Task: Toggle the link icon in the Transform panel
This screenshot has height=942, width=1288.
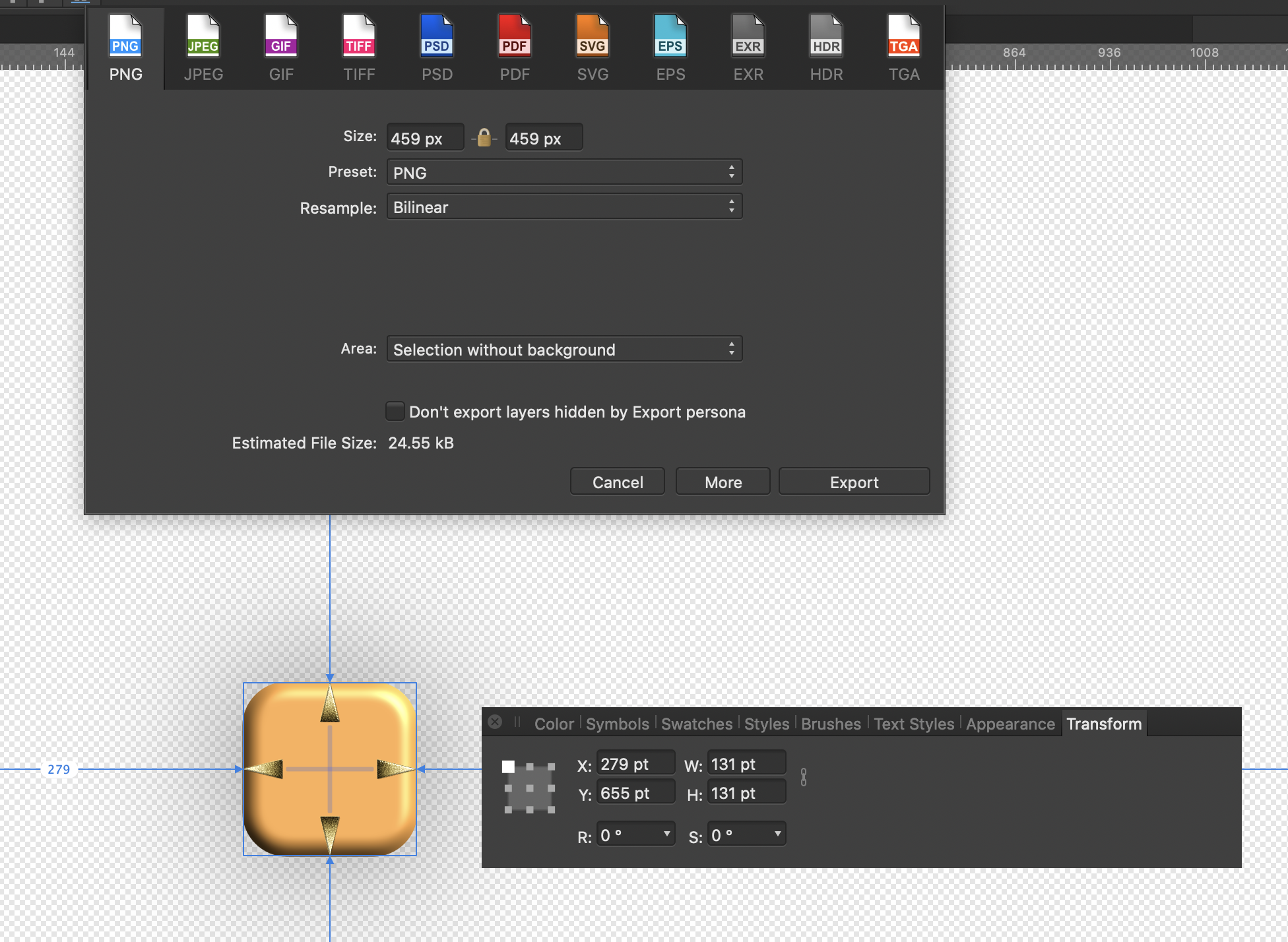Action: point(804,777)
